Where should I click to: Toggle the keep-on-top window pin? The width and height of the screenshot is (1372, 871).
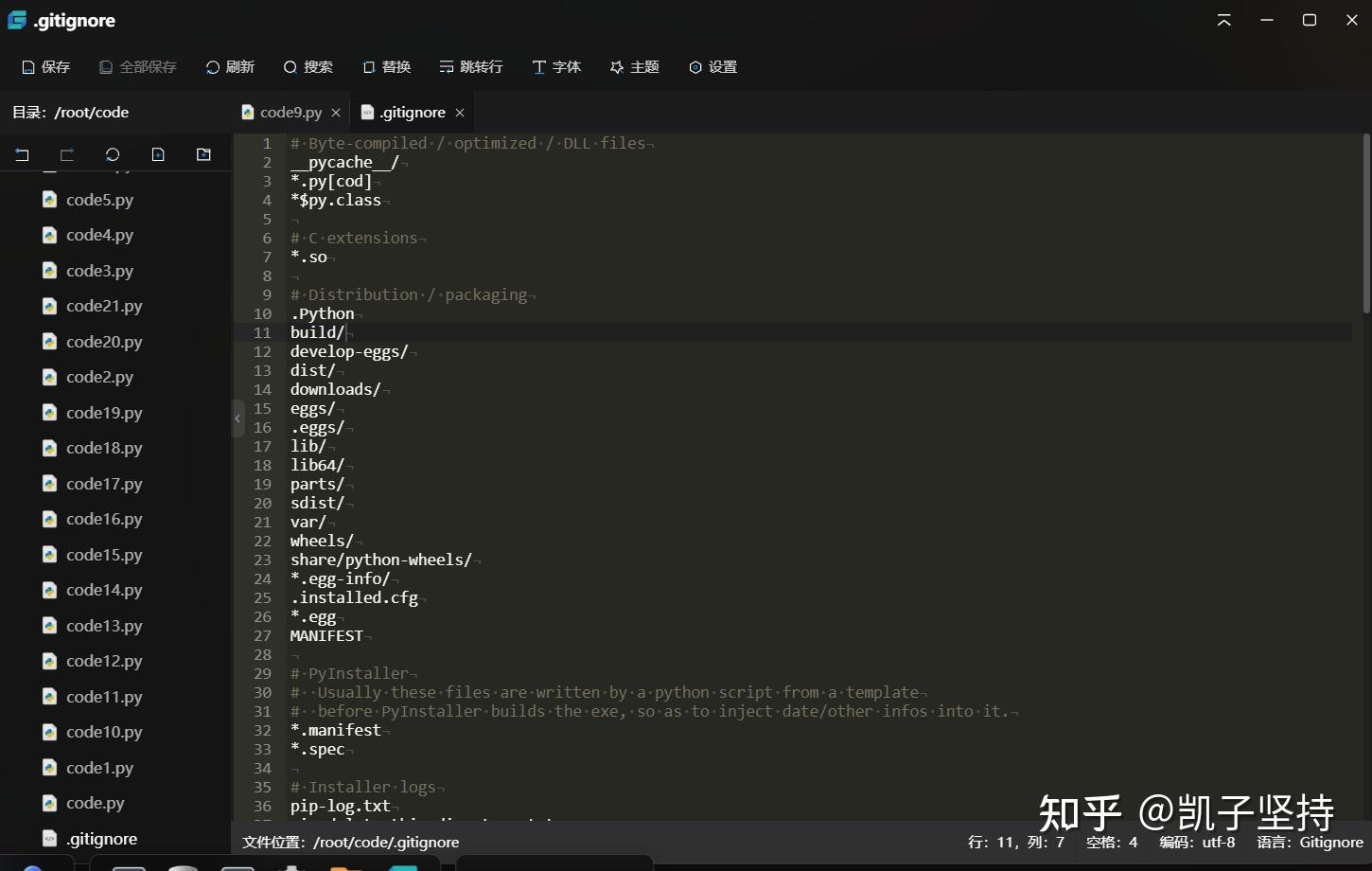(1222, 20)
